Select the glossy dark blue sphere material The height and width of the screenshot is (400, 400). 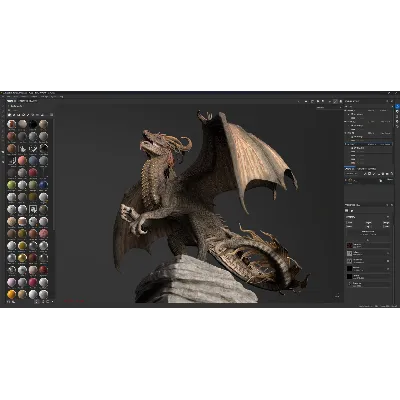43,184
